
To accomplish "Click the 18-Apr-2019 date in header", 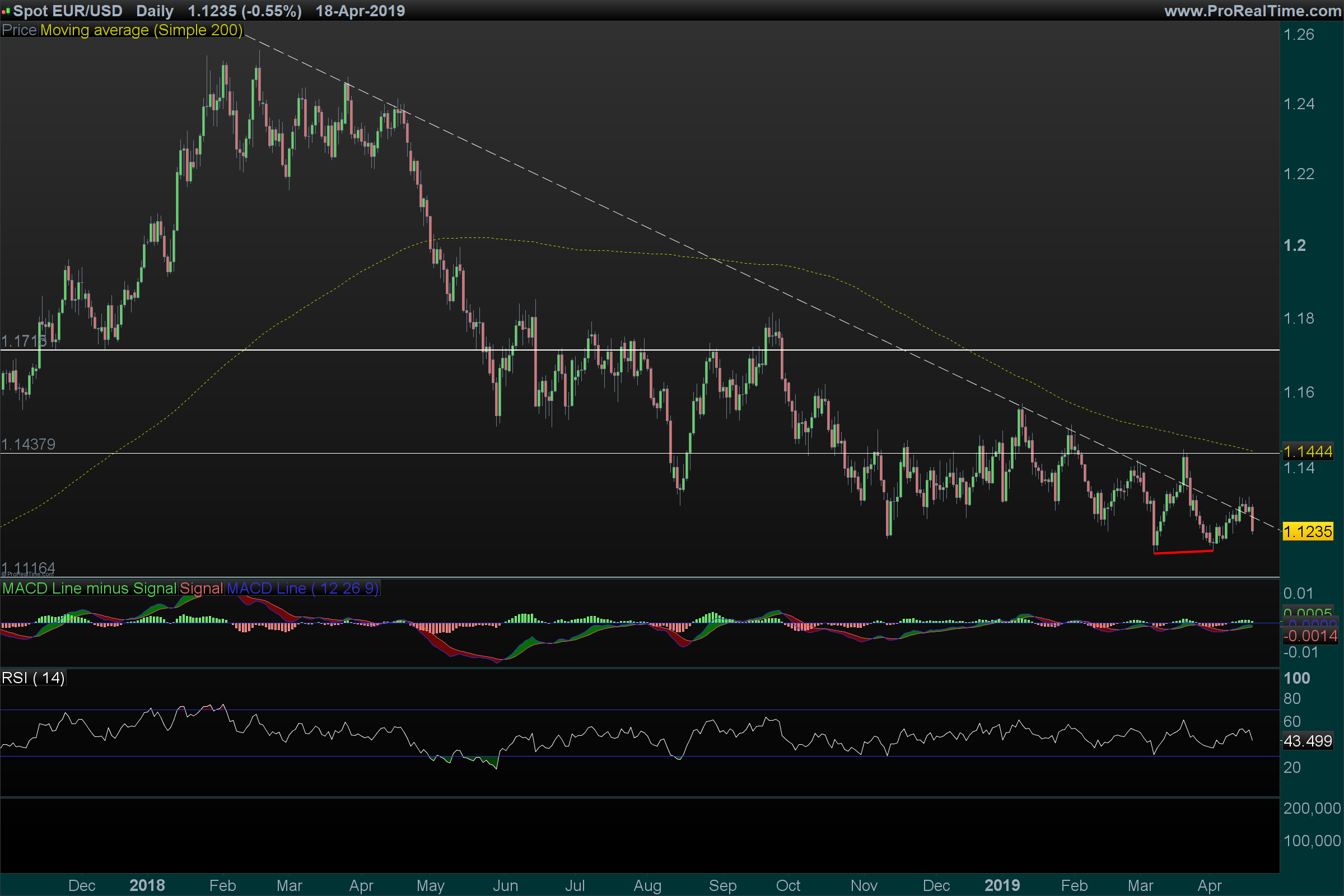I will [360, 11].
